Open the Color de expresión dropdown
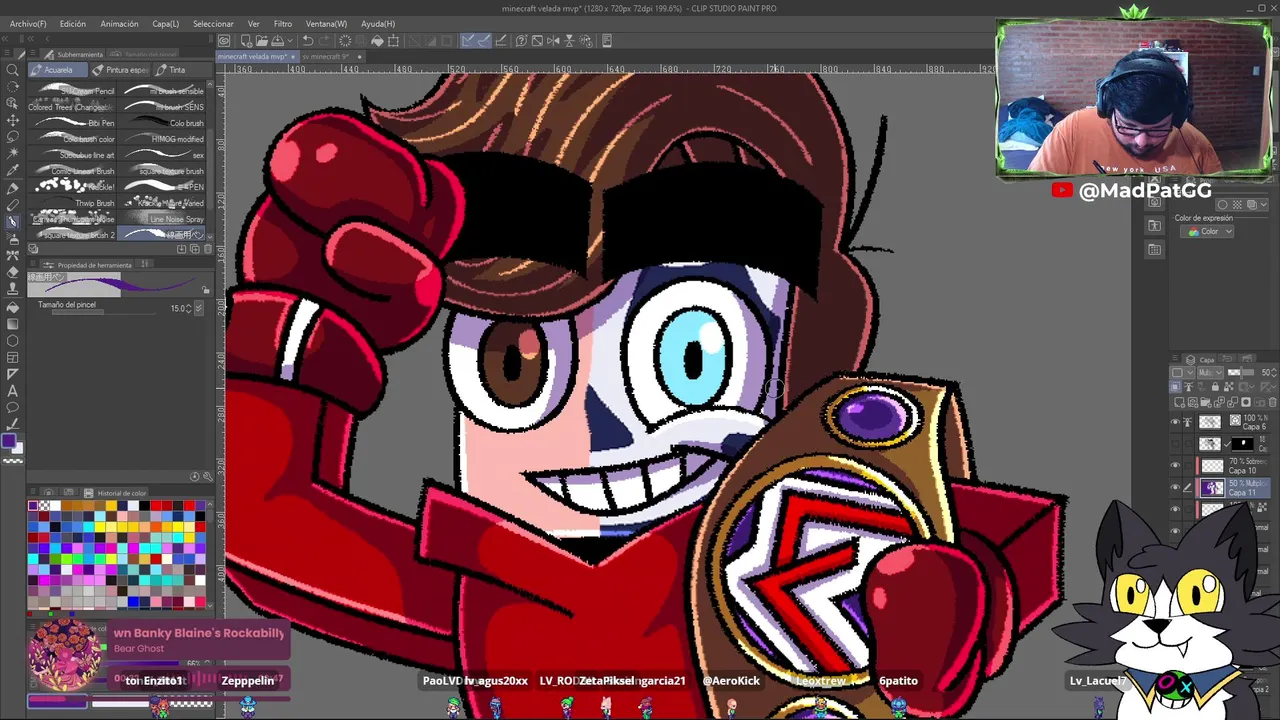1280x720 pixels. coord(1209,231)
